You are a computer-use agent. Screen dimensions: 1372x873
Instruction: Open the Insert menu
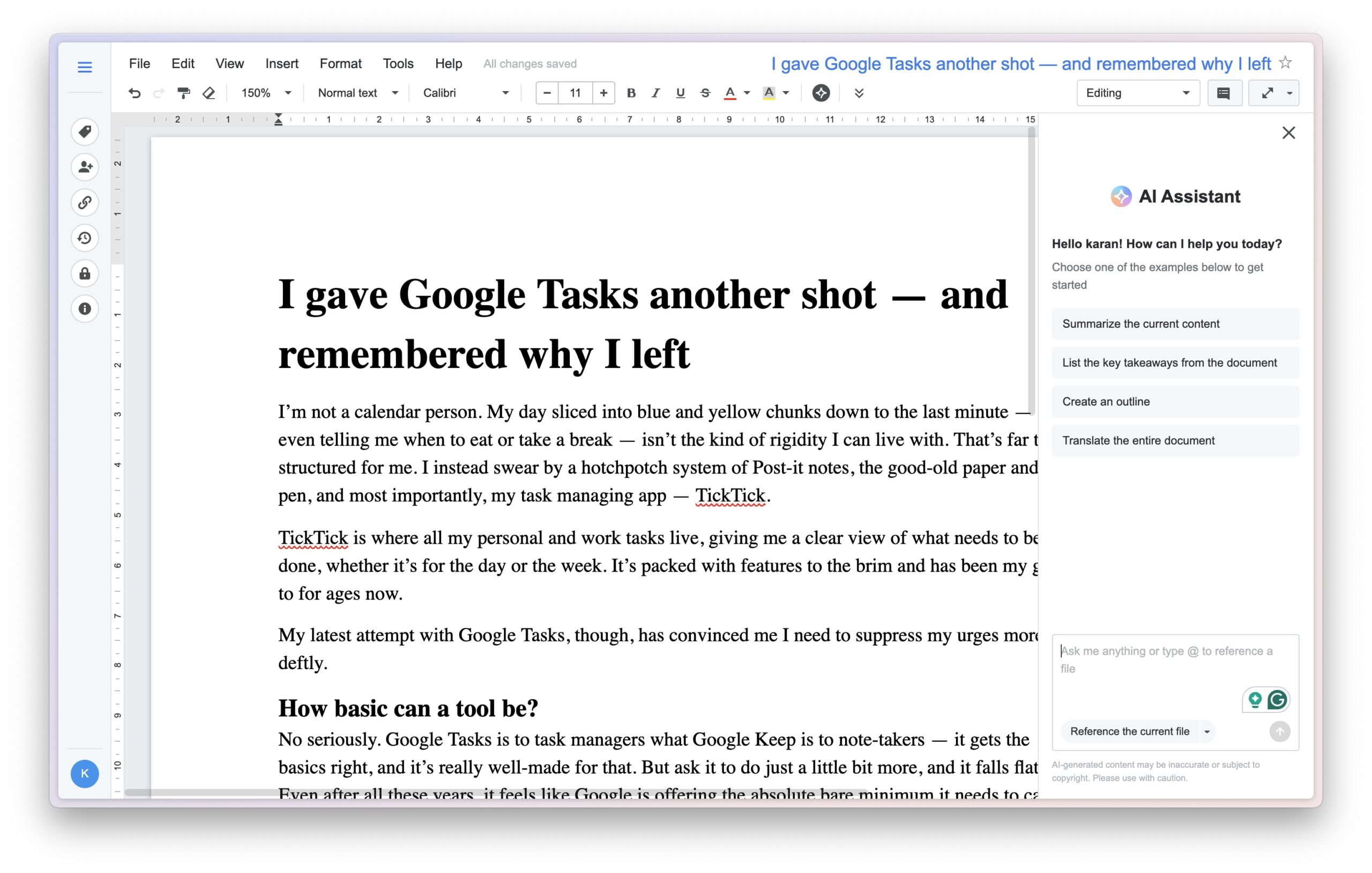[281, 63]
